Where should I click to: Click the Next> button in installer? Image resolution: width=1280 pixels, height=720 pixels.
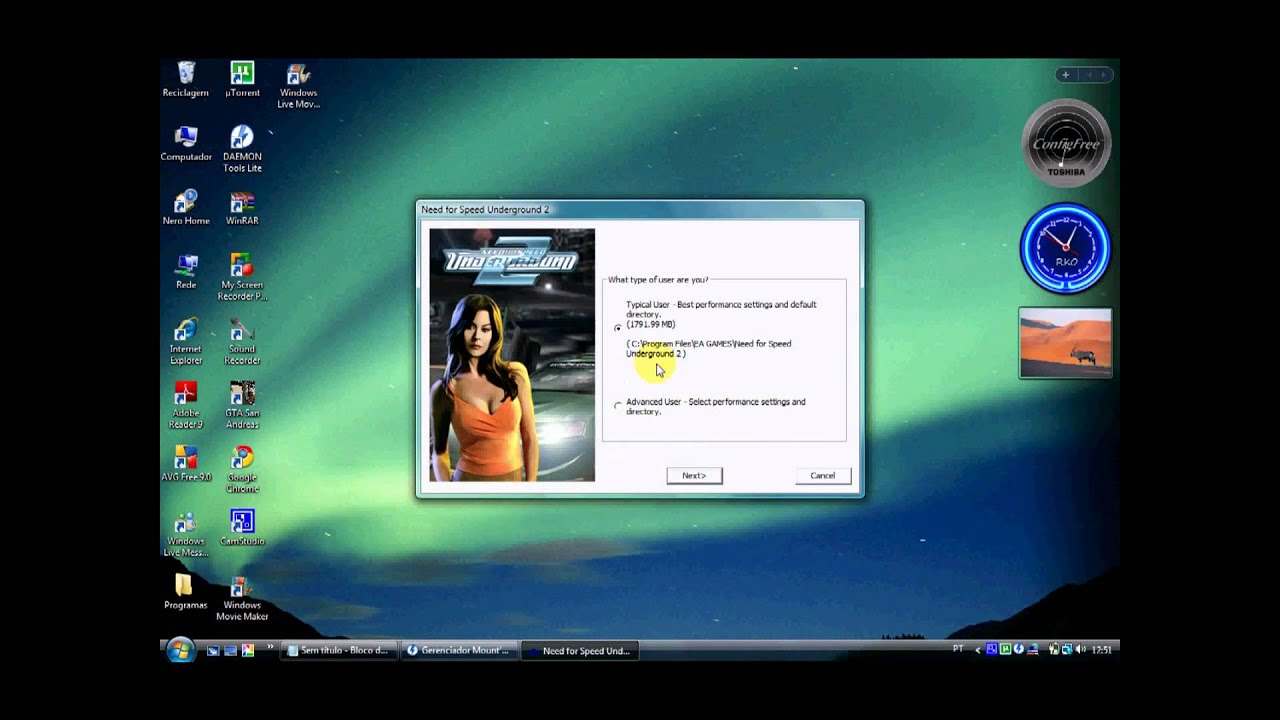click(694, 475)
